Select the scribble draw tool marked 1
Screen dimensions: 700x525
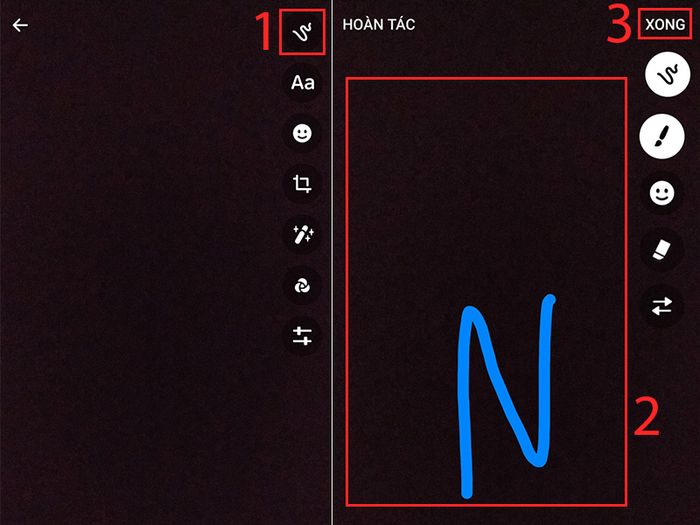click(x=302, y=32)
